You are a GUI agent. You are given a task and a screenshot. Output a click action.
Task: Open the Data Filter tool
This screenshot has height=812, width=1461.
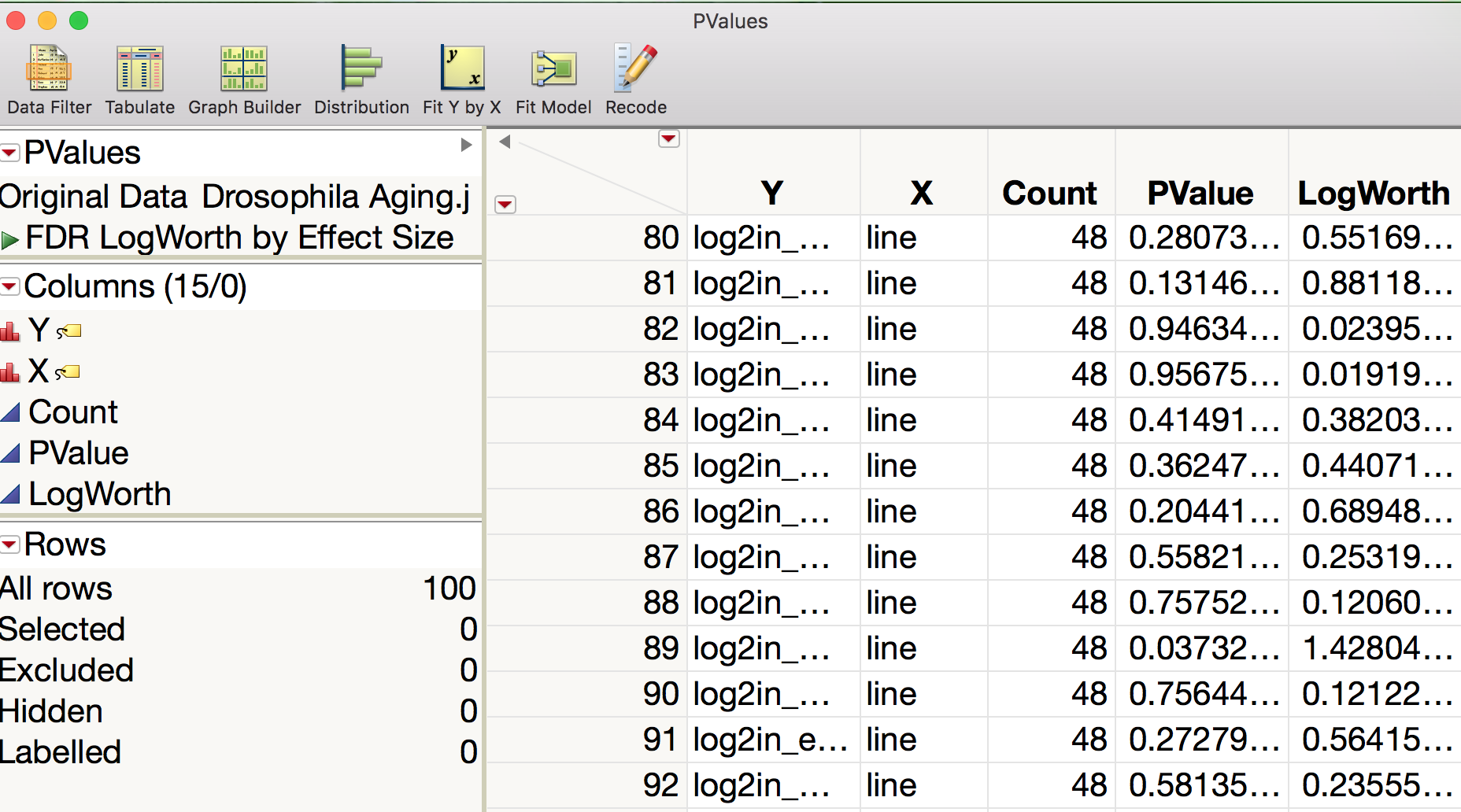click(49, 75)
